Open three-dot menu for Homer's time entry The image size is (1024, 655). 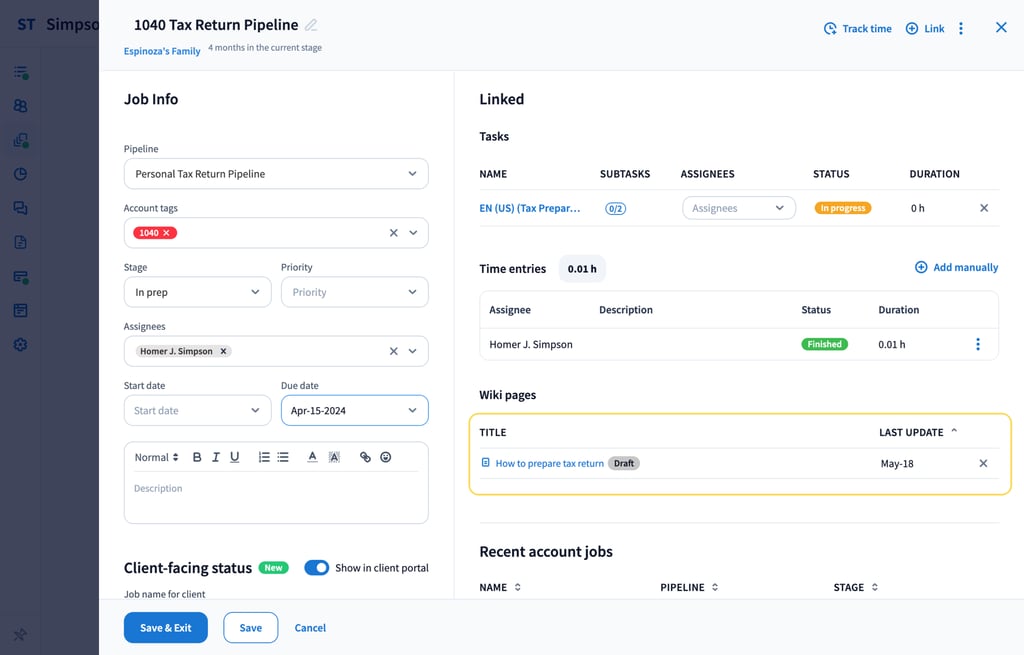coord(977,344)
